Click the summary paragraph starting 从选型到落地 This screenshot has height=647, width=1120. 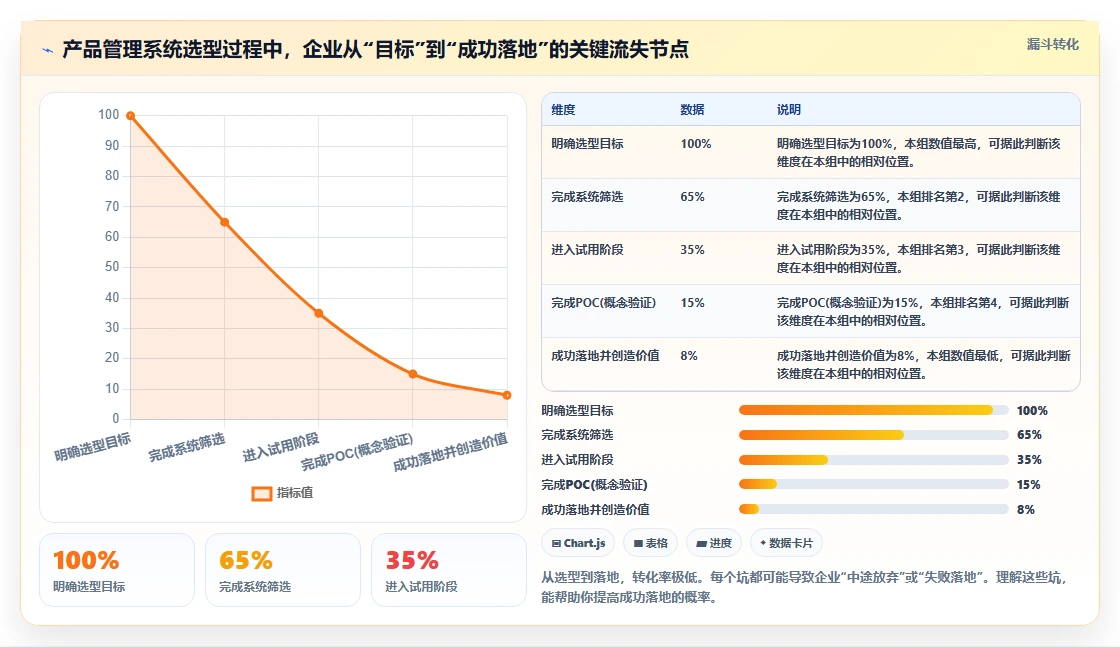pos(804,587)
